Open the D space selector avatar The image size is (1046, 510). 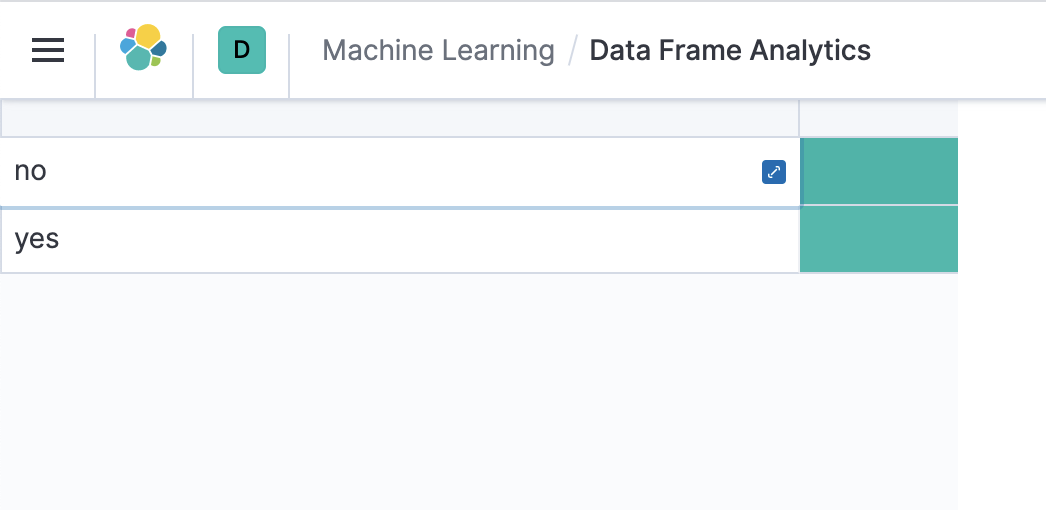click(x=242, y=50)
